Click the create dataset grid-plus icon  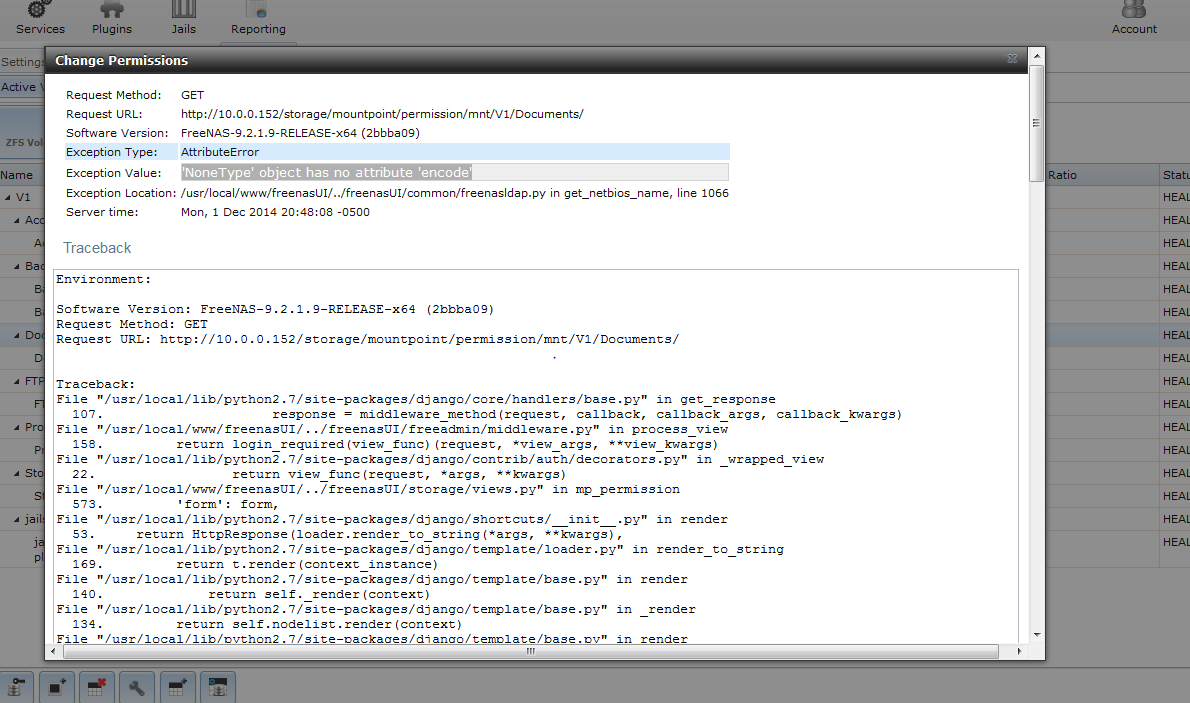[177, 688]
